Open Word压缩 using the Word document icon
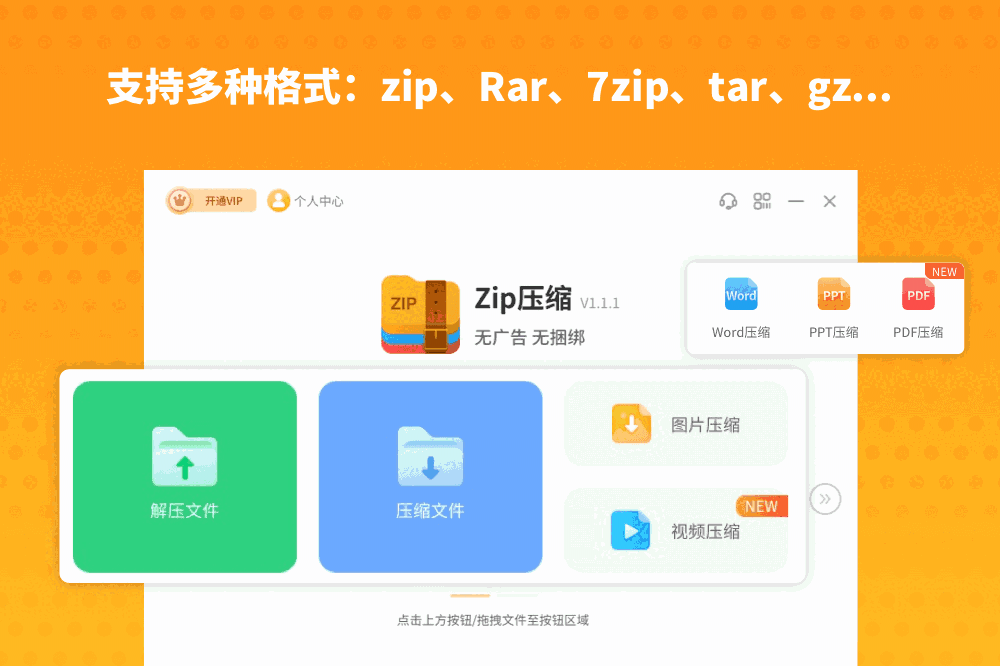 [741, 295]
